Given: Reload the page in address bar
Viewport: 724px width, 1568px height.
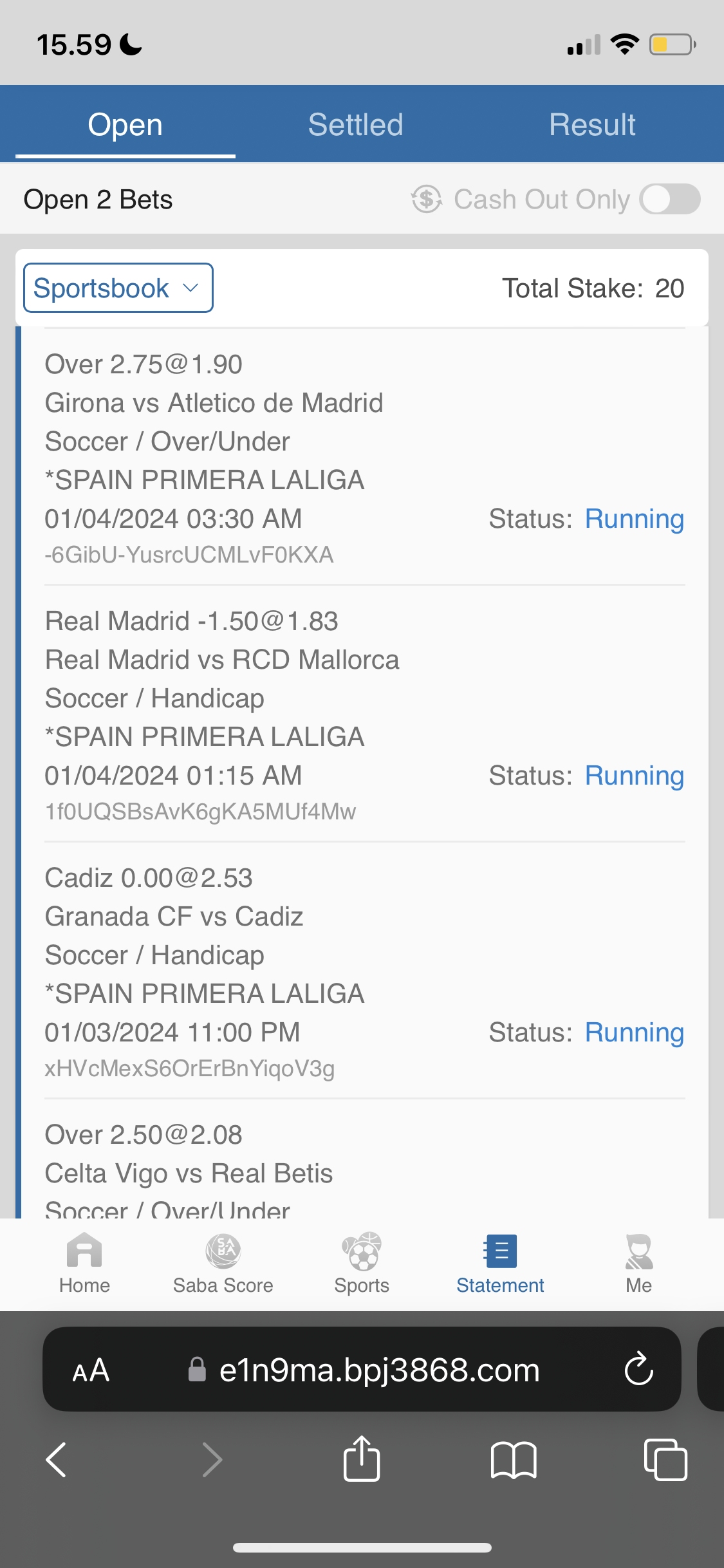Looking at the screenshot, I should tap(639, 1369).
